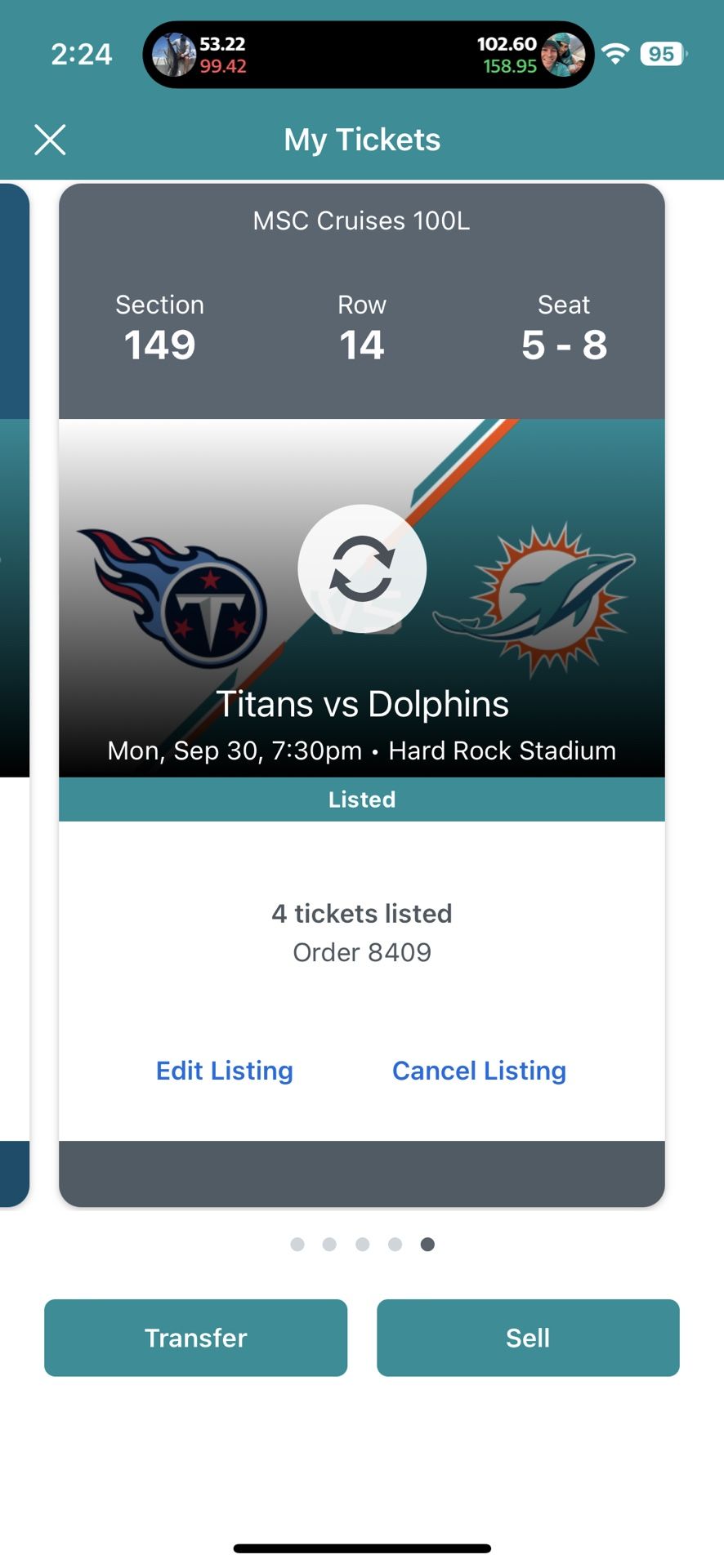
Task: Tap the battery level indicator
Action: click(663, 54)
